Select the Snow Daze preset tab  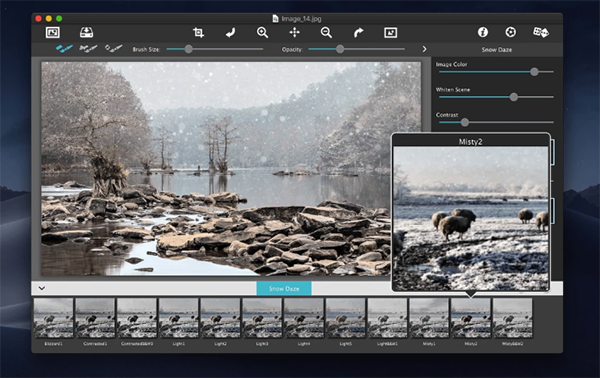[284, 288]
